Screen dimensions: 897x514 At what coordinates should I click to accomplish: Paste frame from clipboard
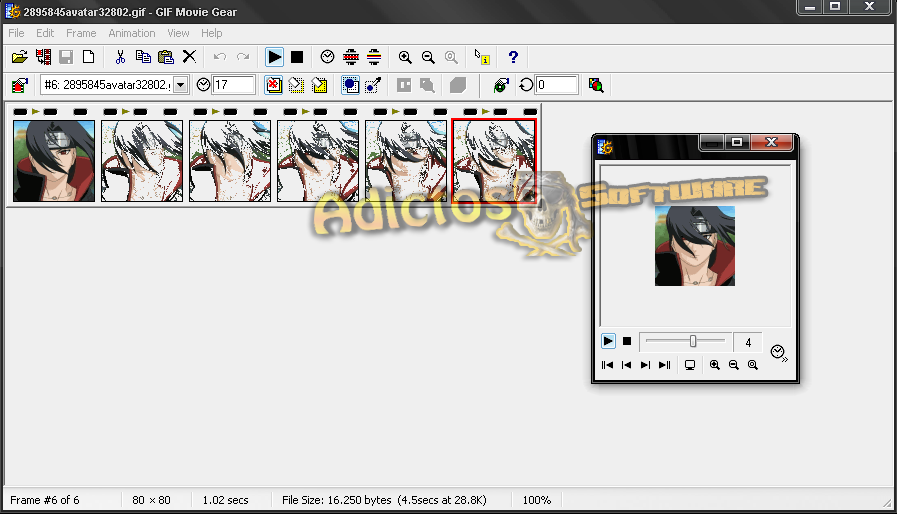pos(166,57)
